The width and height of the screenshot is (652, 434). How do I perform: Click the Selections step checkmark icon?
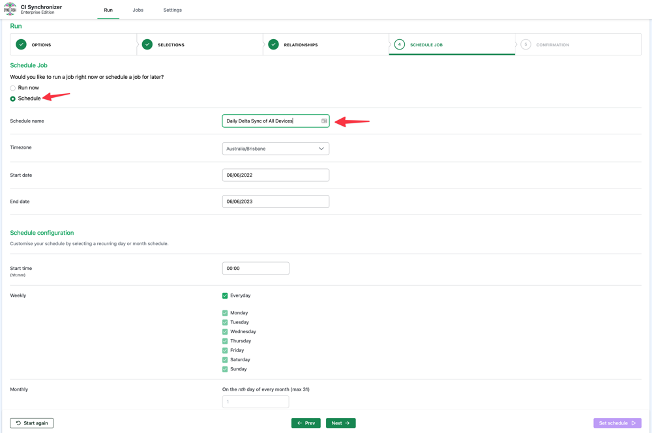147,44
